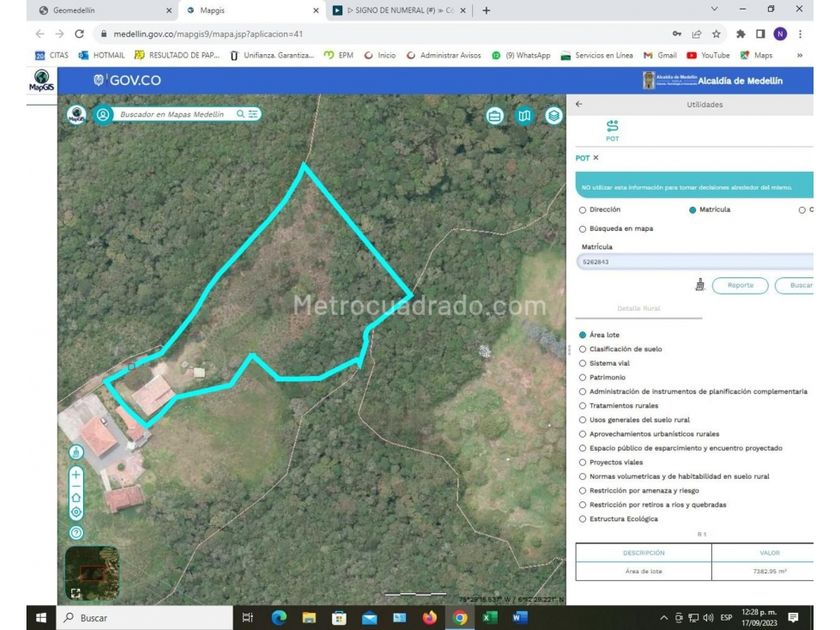
Task: Choose Restricción por amenaza y riesgo
Action: point(583,491)
